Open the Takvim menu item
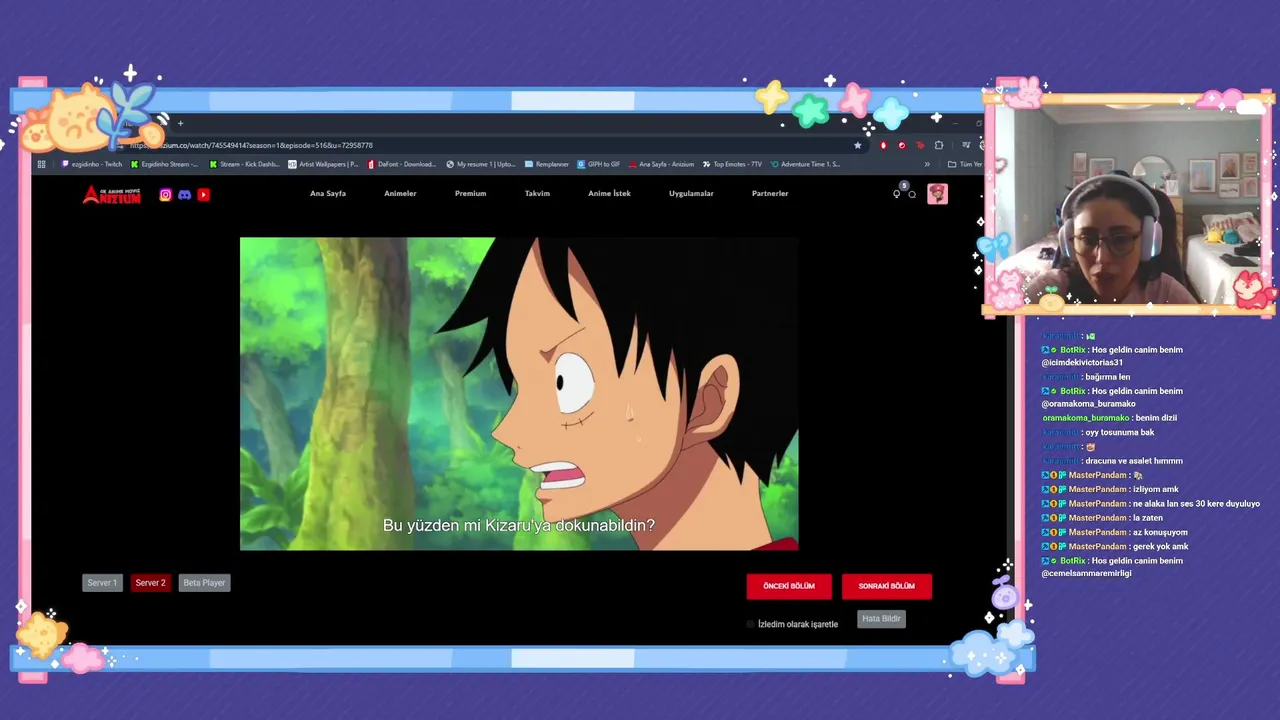 click(x=537, y=194)
